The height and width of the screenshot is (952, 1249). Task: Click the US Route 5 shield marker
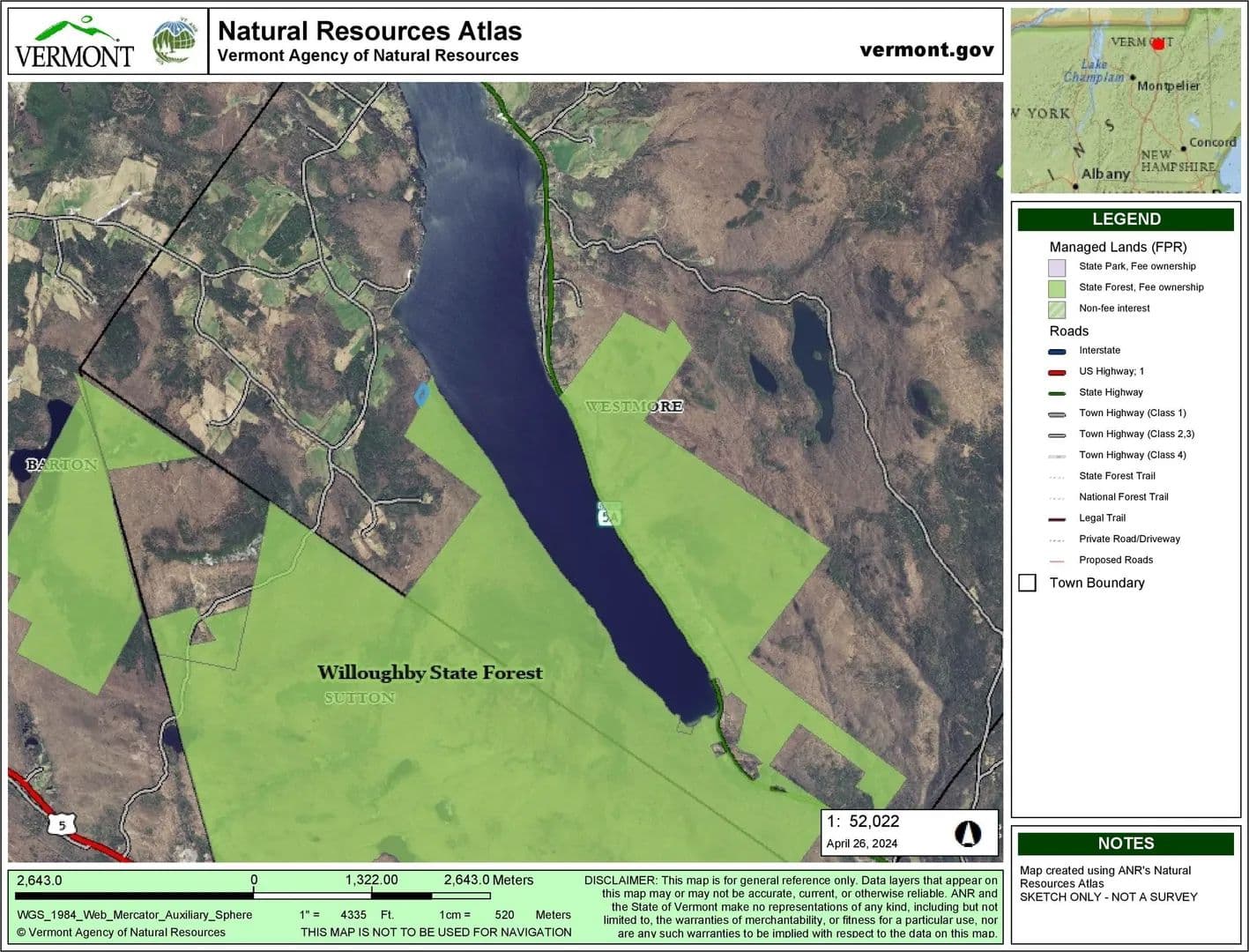[x=62, y=825]
